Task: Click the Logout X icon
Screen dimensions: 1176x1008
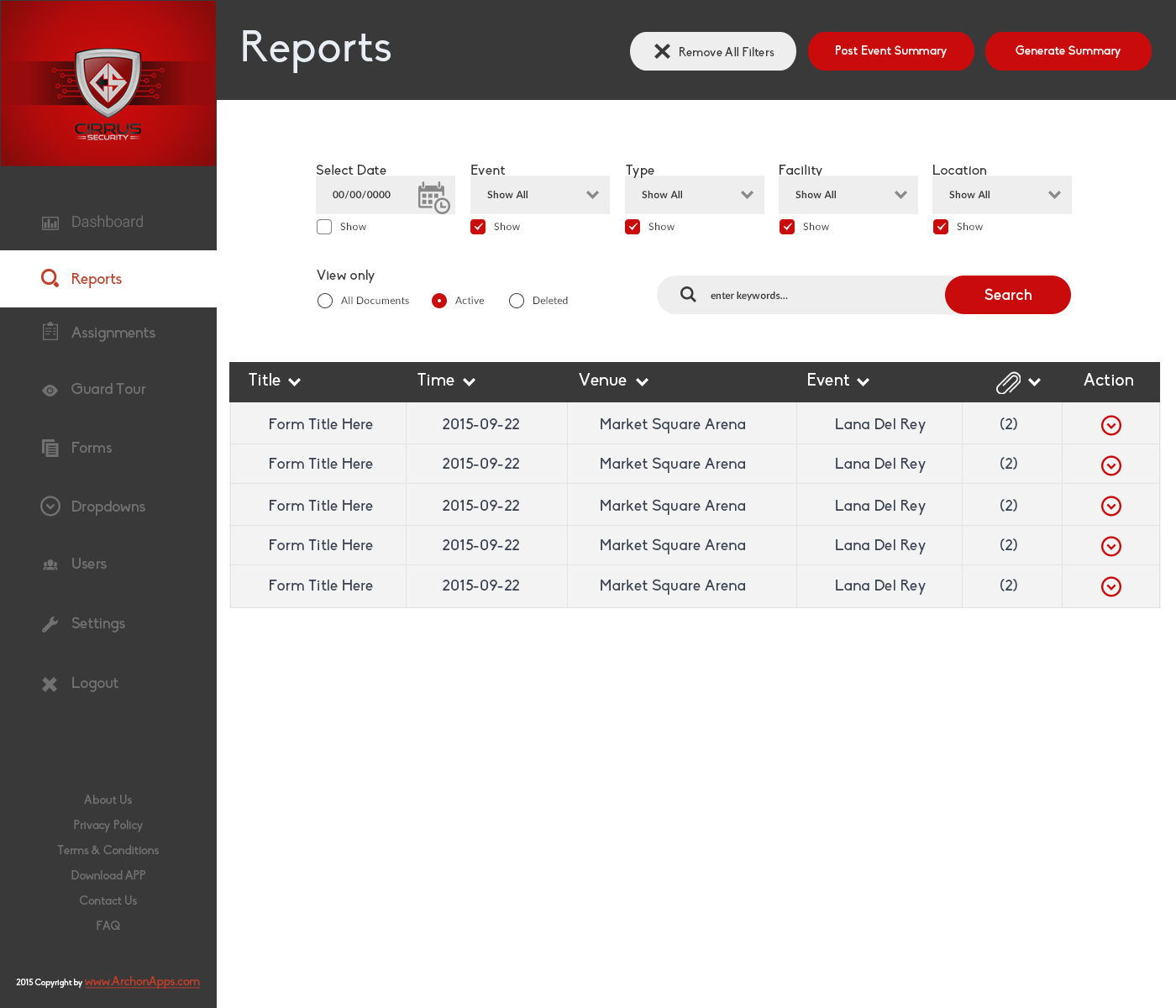Action: point(50,684)
